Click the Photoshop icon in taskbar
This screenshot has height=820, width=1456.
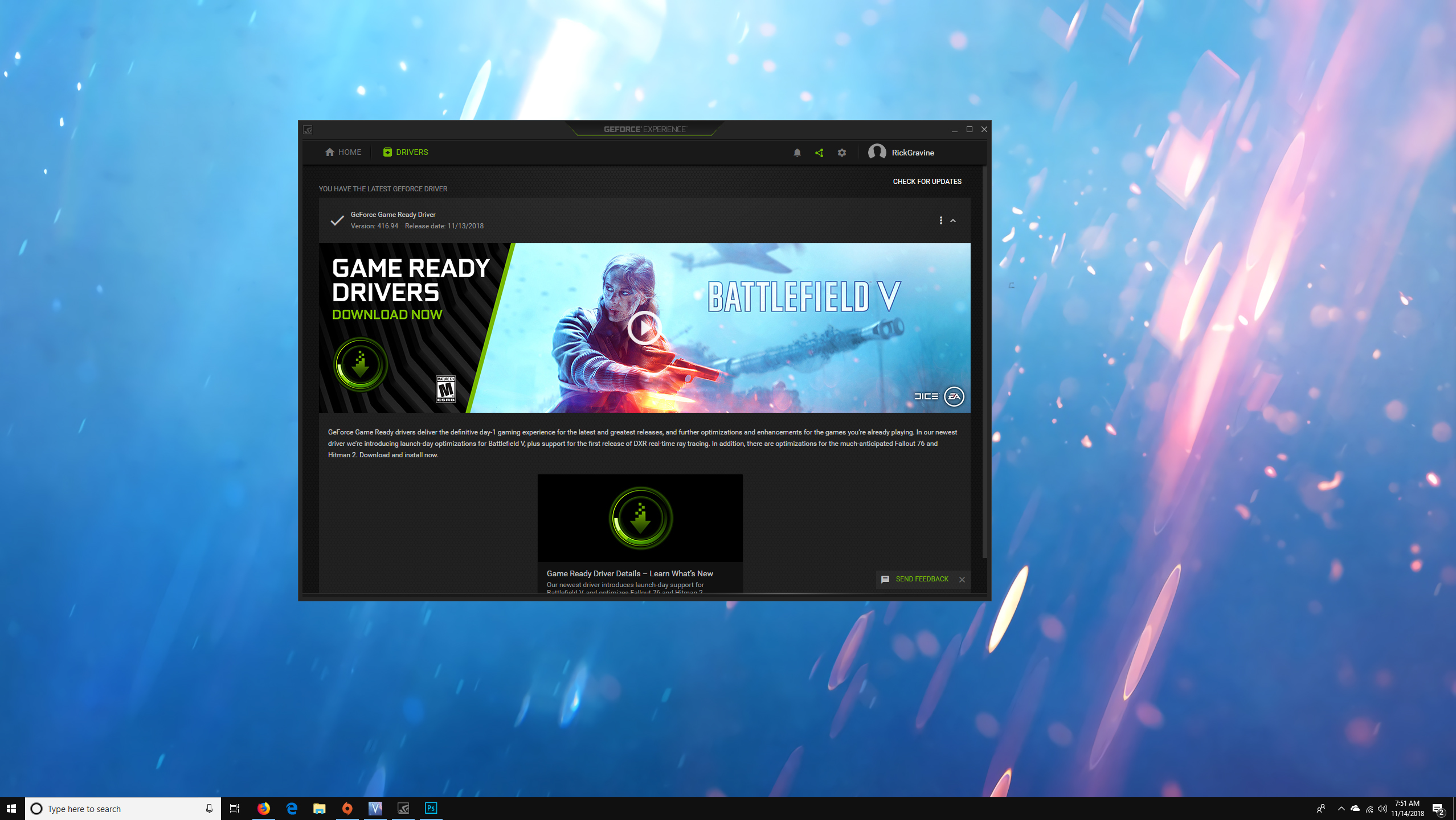431,808
